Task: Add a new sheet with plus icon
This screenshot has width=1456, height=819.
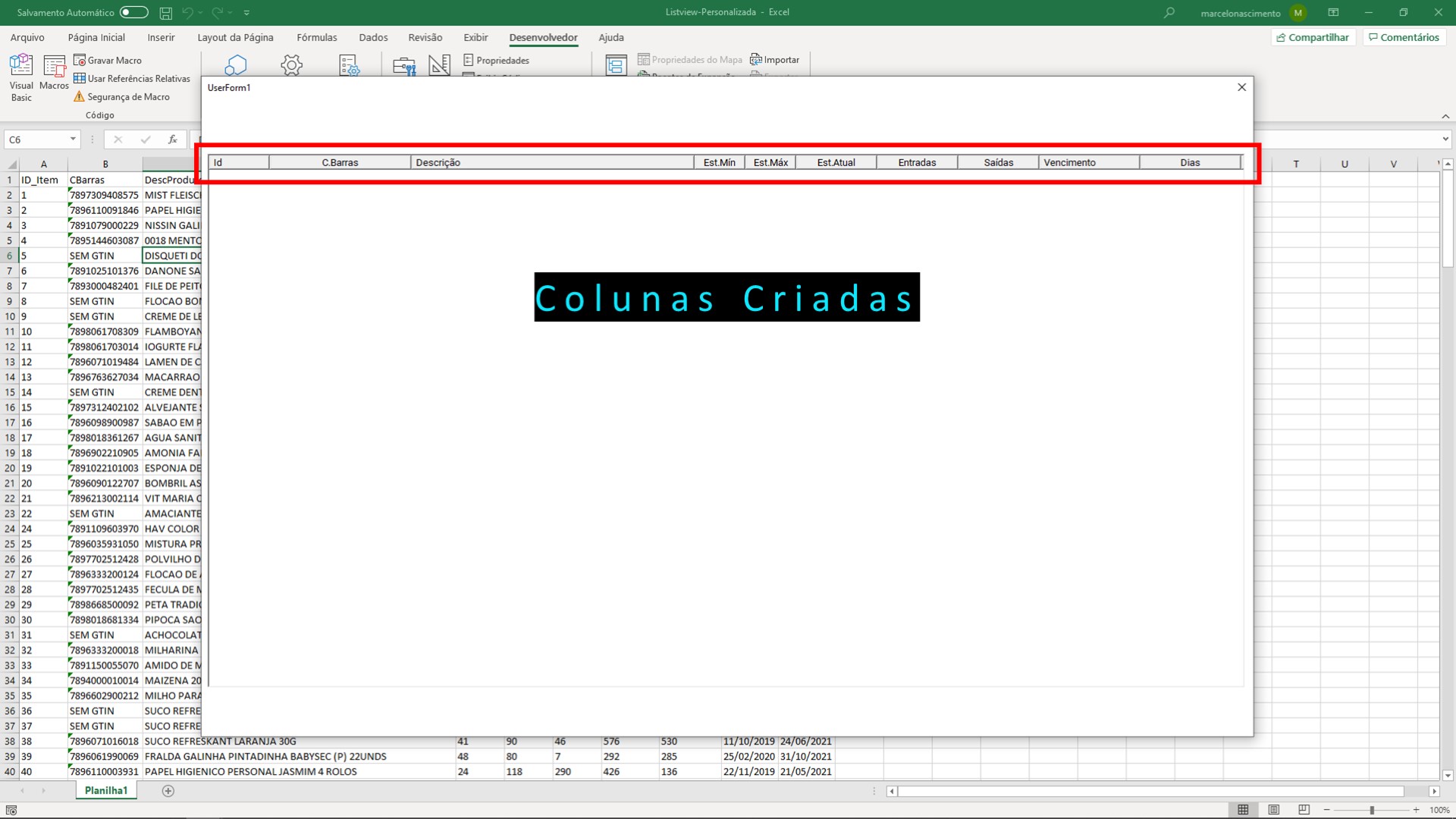Action: tap(168, 791)
